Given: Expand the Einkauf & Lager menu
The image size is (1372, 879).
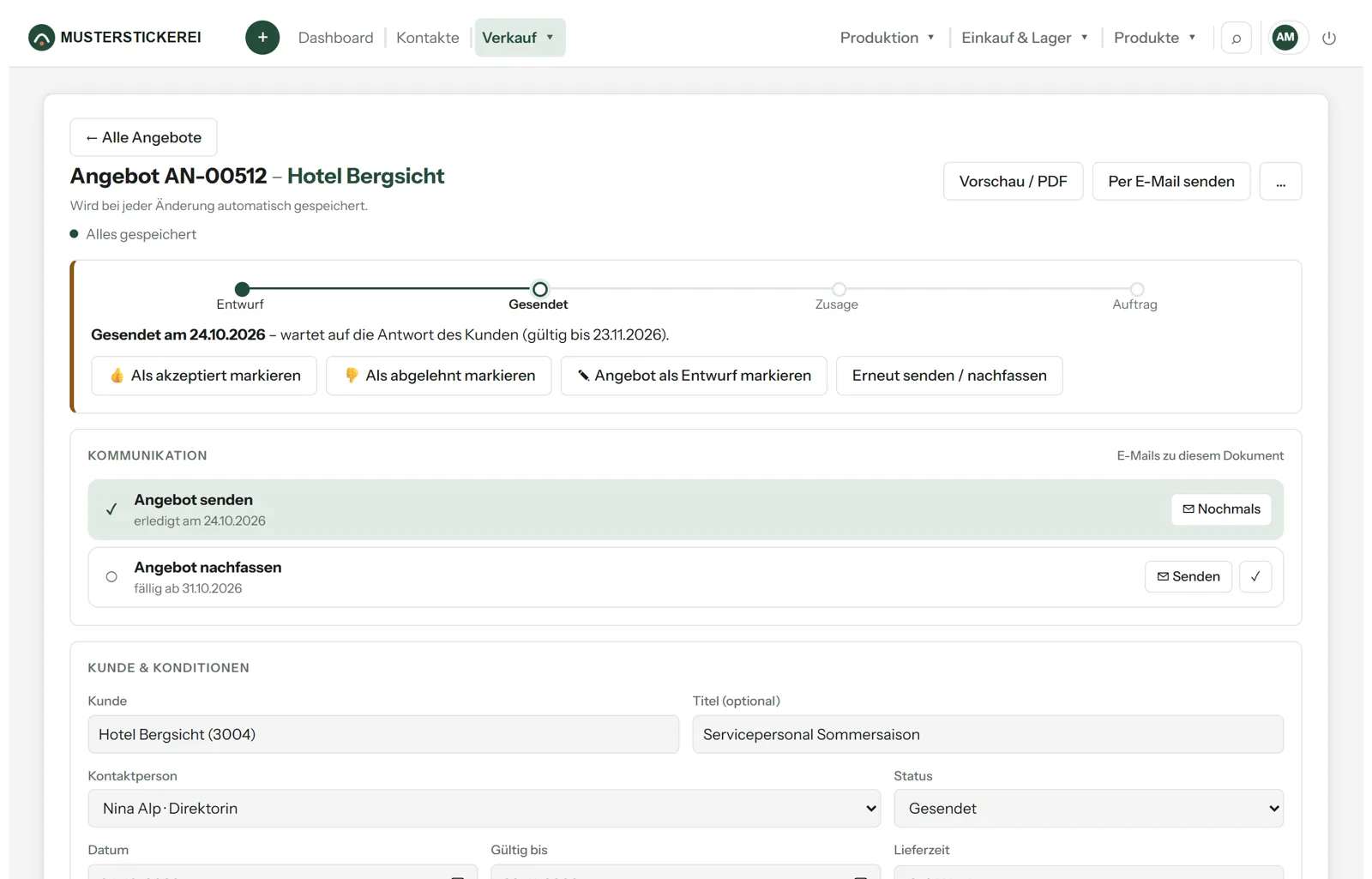Looking at the screenshot, I should (x=1025, y=38).
